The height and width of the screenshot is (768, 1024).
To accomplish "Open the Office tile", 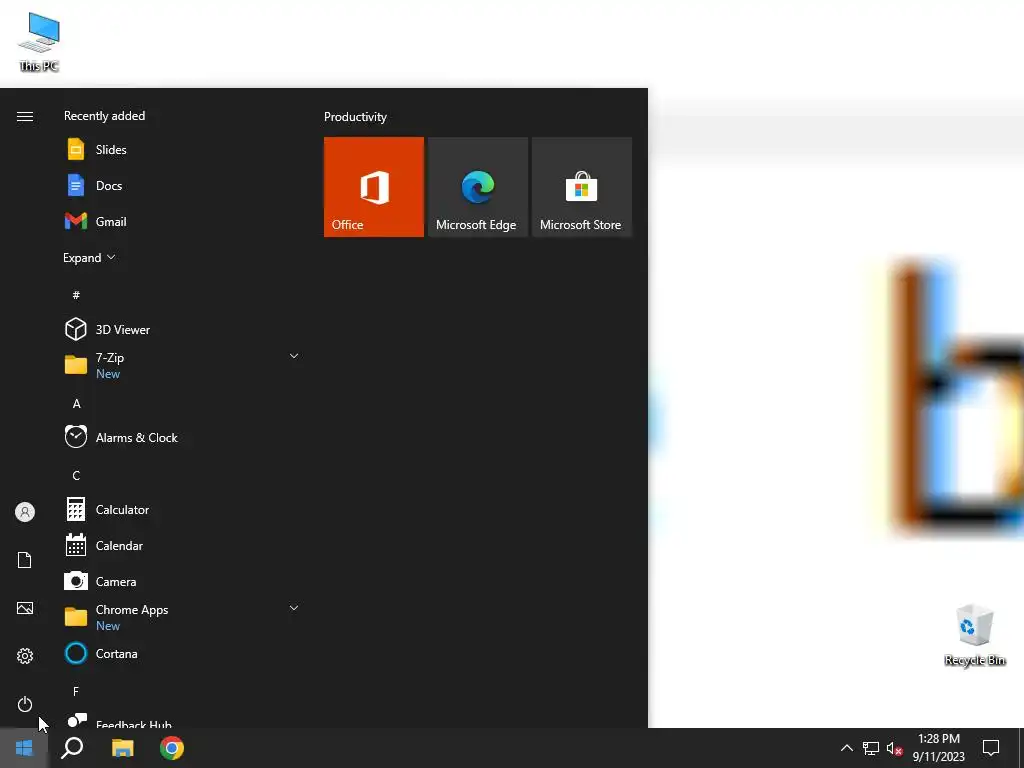I will point(374,187).
